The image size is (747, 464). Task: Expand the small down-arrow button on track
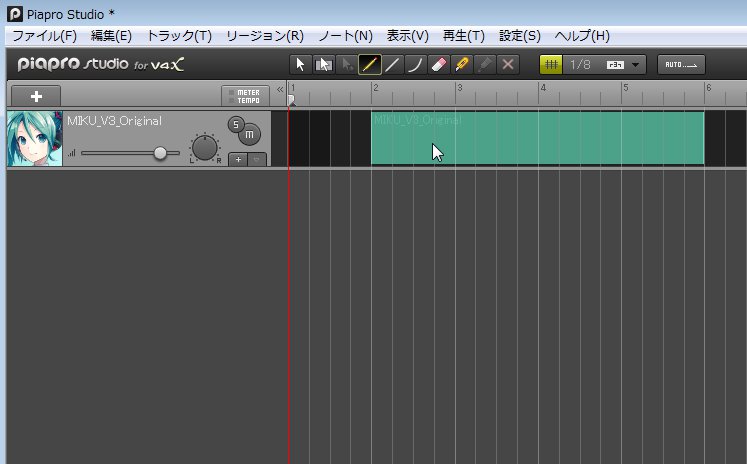pyautogui.click(x=257, y=160)
